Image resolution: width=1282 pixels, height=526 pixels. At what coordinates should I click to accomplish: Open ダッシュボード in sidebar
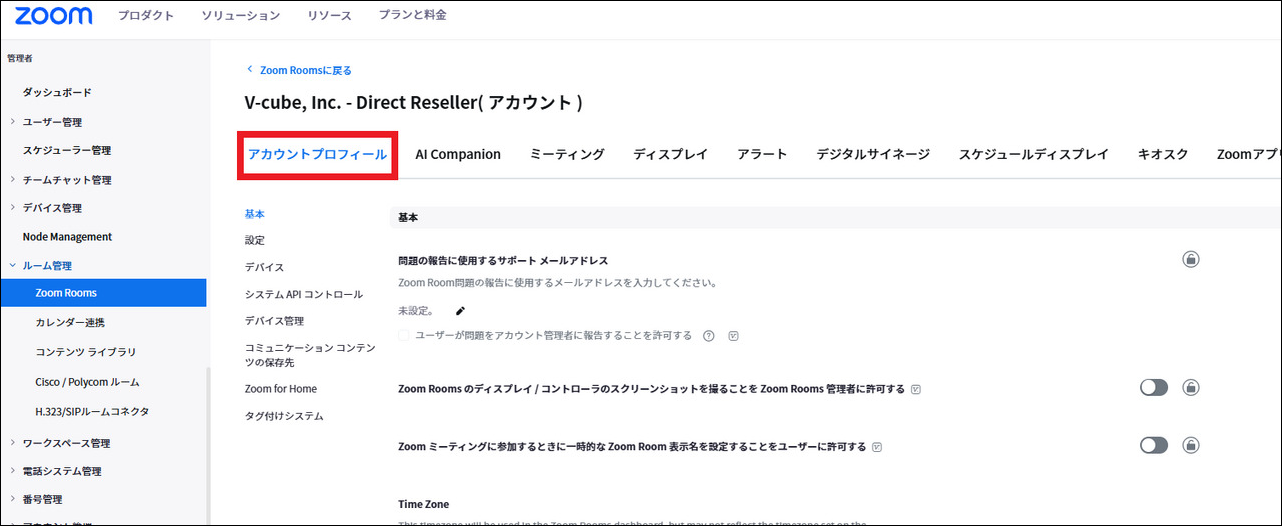[x=57, y=92]
